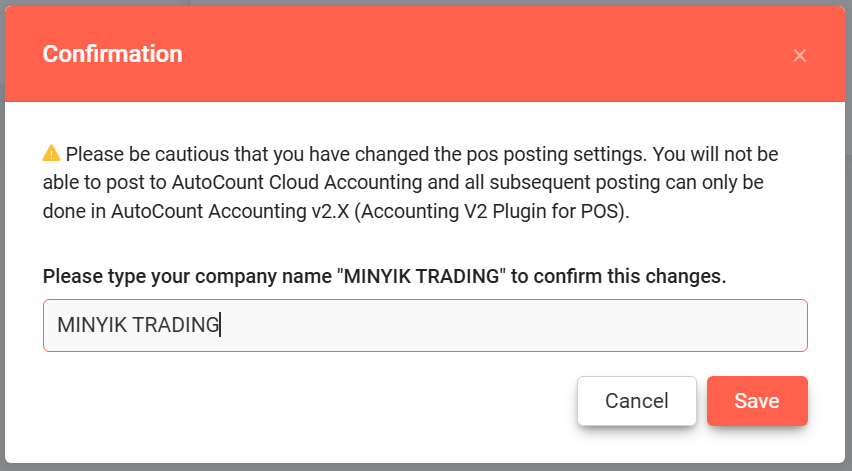The height and width of the screenshot is (471, 852).
Task: Click the yellow warning triangle icon
Action: point(52,153)
